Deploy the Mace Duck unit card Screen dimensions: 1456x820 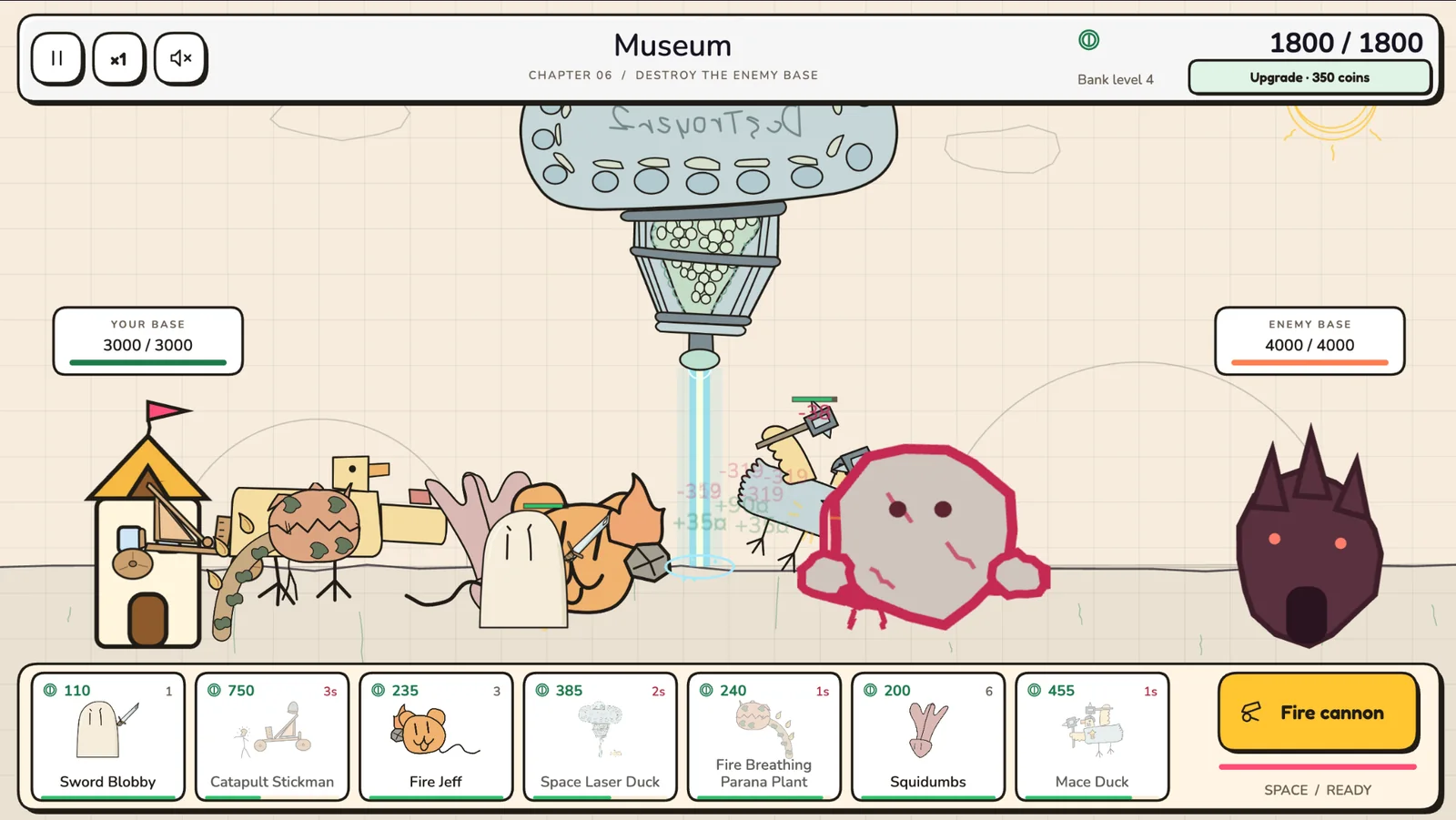pyautogui.click(x=1092, y=736)
